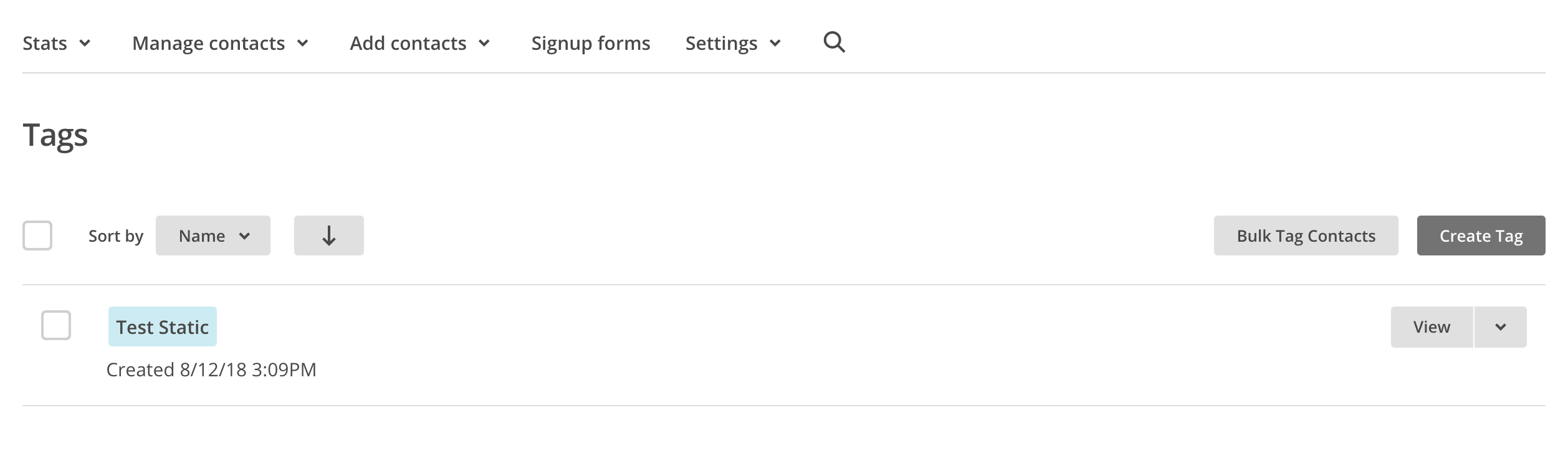Expand the arrow beside the View button

tap(1501, 327)
